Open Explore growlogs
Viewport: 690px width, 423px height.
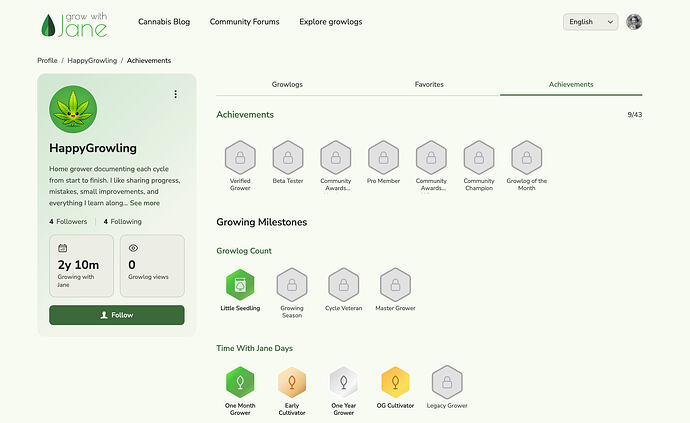[330, 22]
